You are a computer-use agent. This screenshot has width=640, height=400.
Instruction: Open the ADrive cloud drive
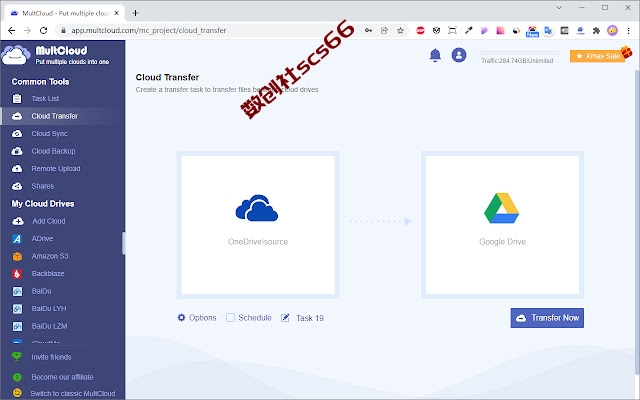coord(42,238)
